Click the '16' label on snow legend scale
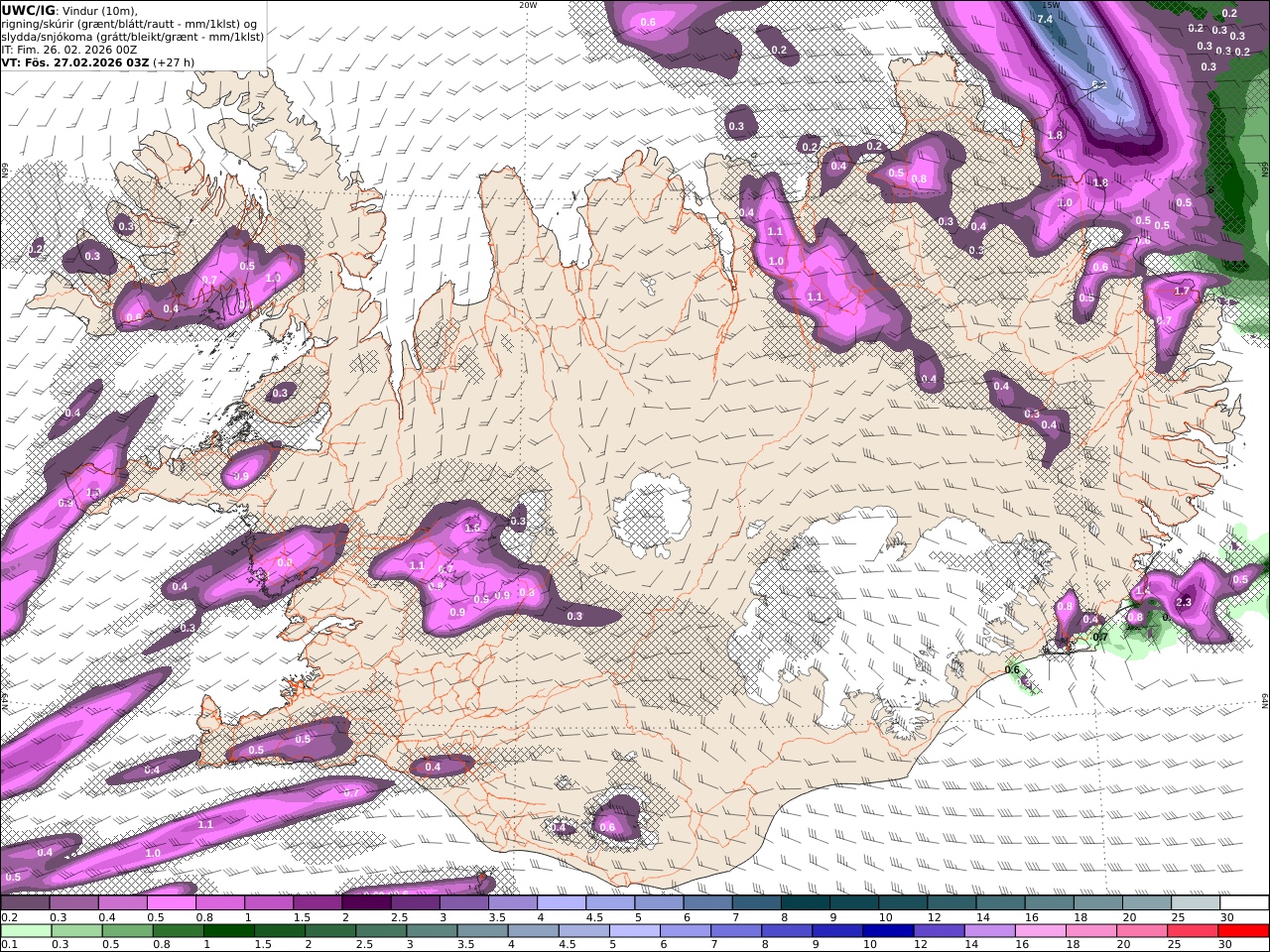 point(1032,917)
